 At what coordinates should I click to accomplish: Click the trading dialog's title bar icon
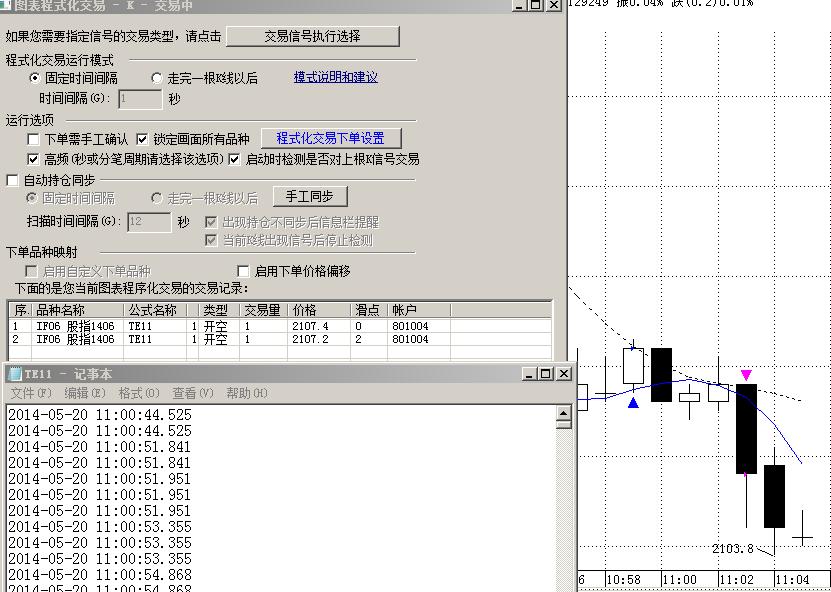[6, 5]
